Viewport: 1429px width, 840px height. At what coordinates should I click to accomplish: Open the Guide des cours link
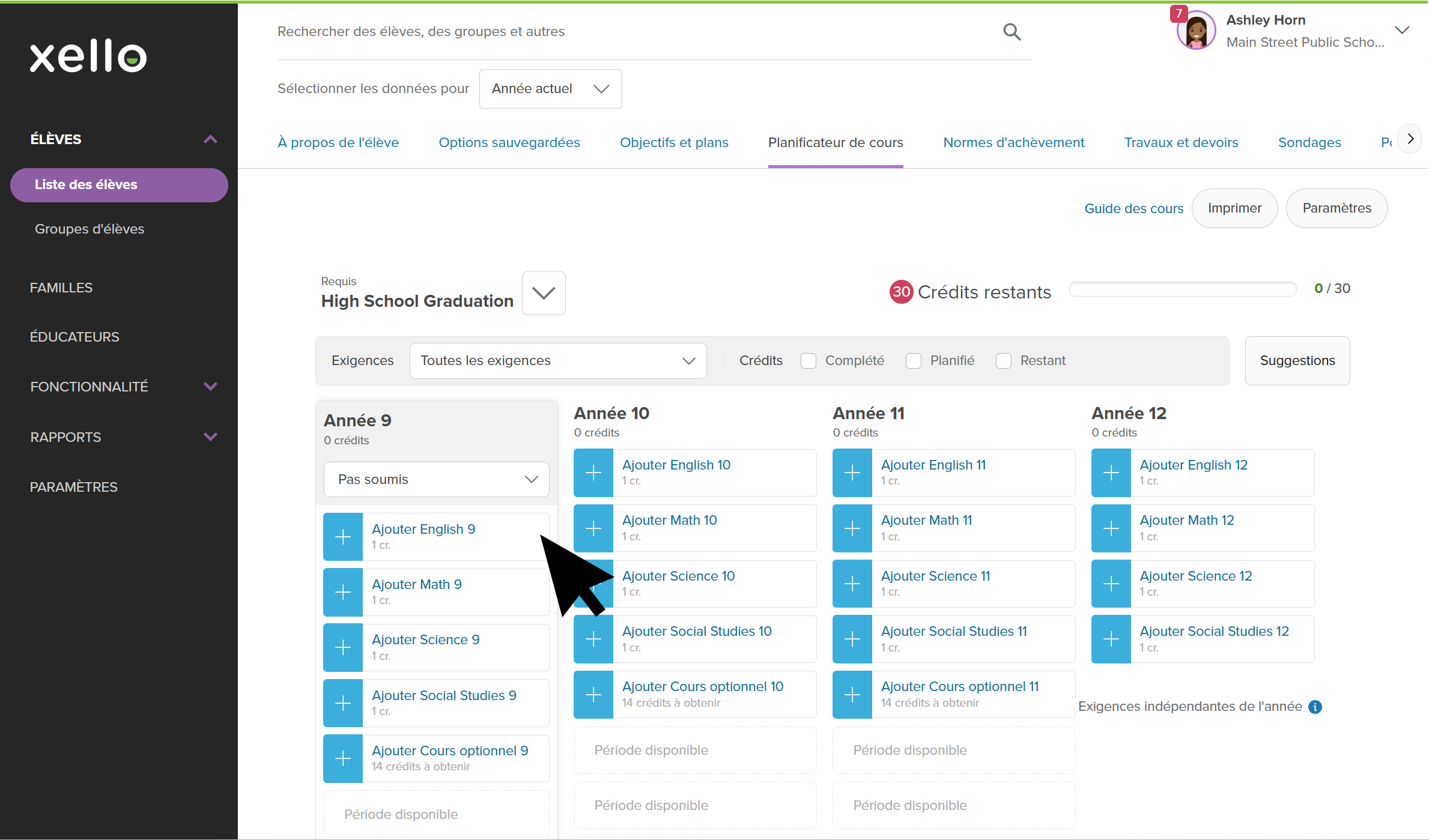[x=1133, y=208]
